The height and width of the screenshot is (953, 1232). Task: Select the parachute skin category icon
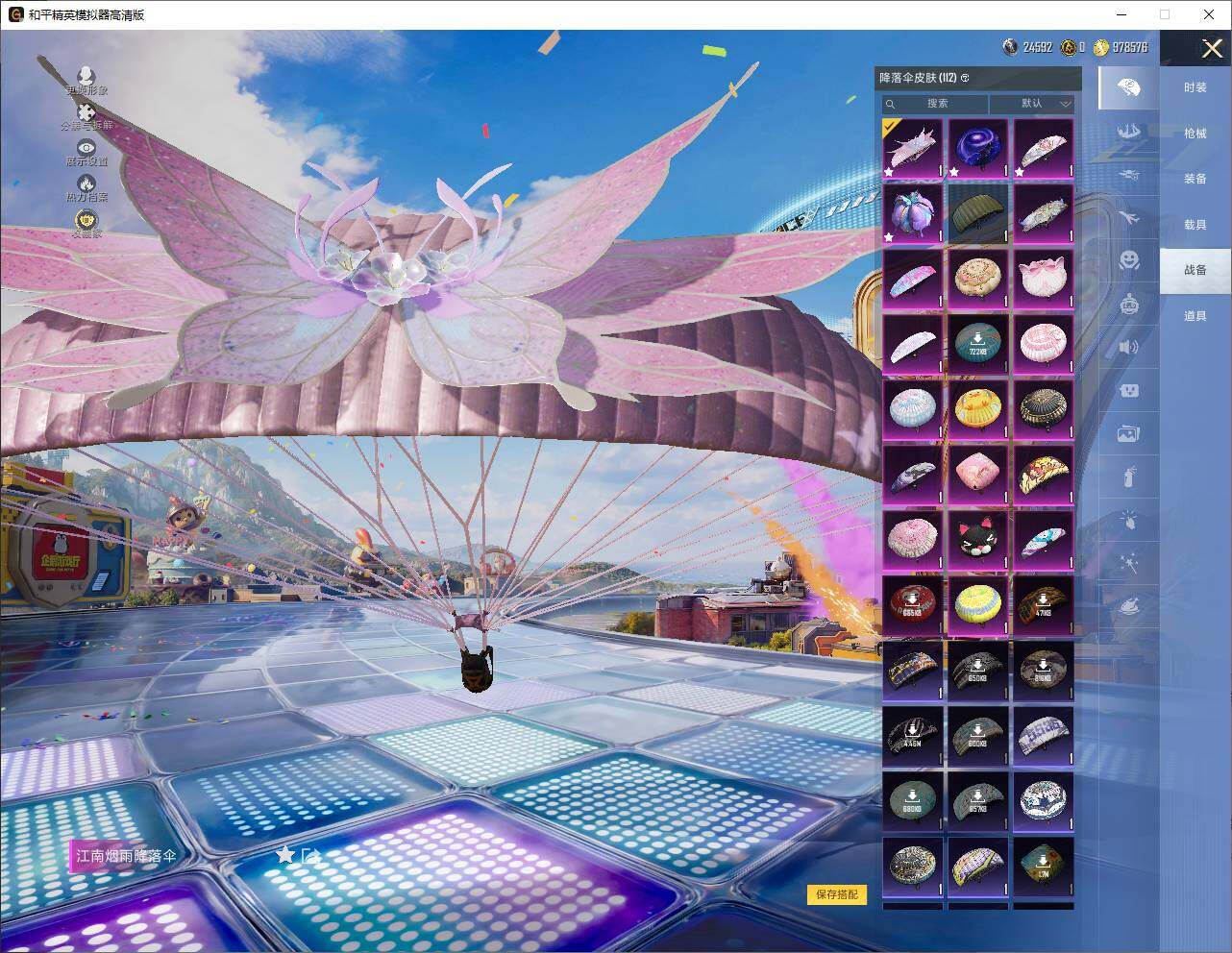[x=1128, y=88]
